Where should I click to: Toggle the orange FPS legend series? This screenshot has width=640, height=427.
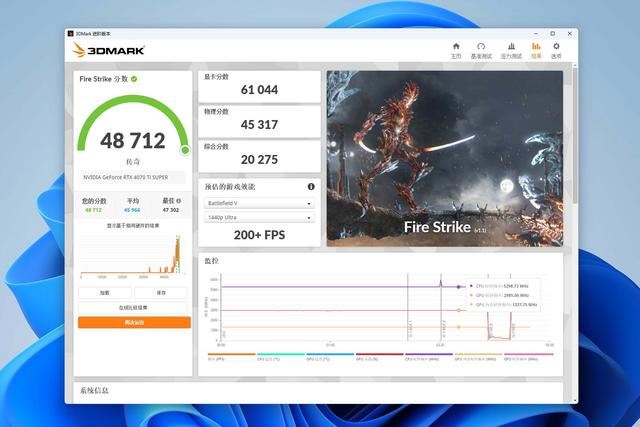pos(230,355)
